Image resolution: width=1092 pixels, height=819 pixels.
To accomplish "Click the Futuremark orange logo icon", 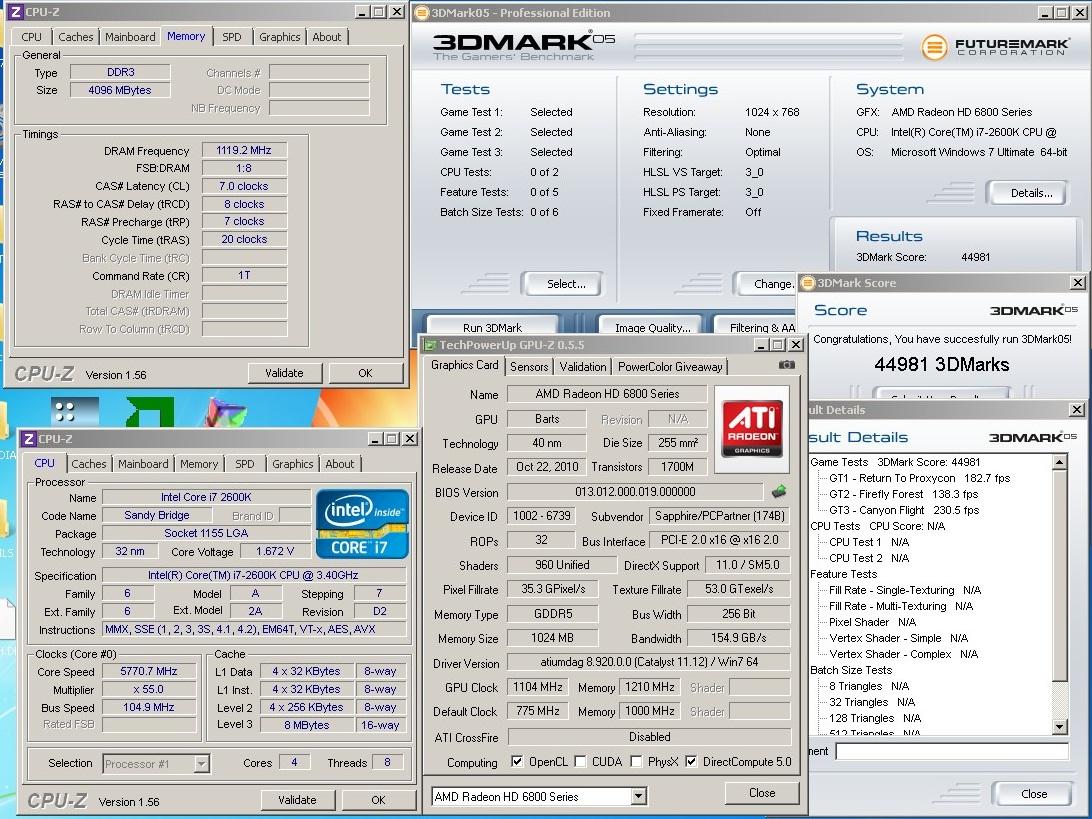I will pyautogui.click(x=934, y=47).
